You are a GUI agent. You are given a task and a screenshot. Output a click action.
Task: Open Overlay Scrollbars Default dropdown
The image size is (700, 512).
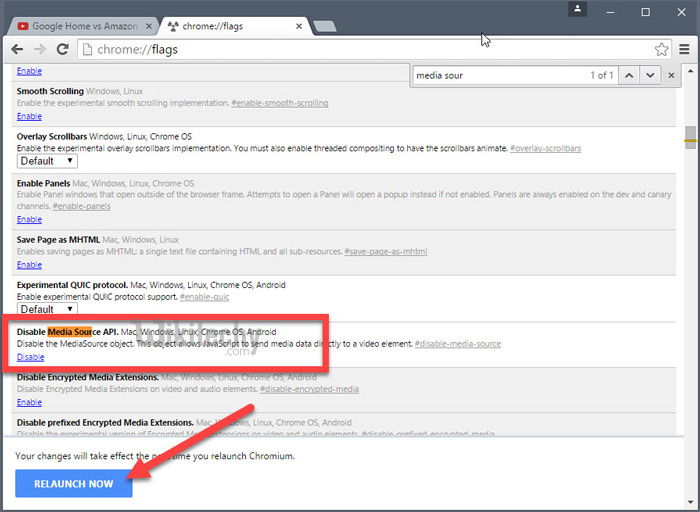point(47,161)
